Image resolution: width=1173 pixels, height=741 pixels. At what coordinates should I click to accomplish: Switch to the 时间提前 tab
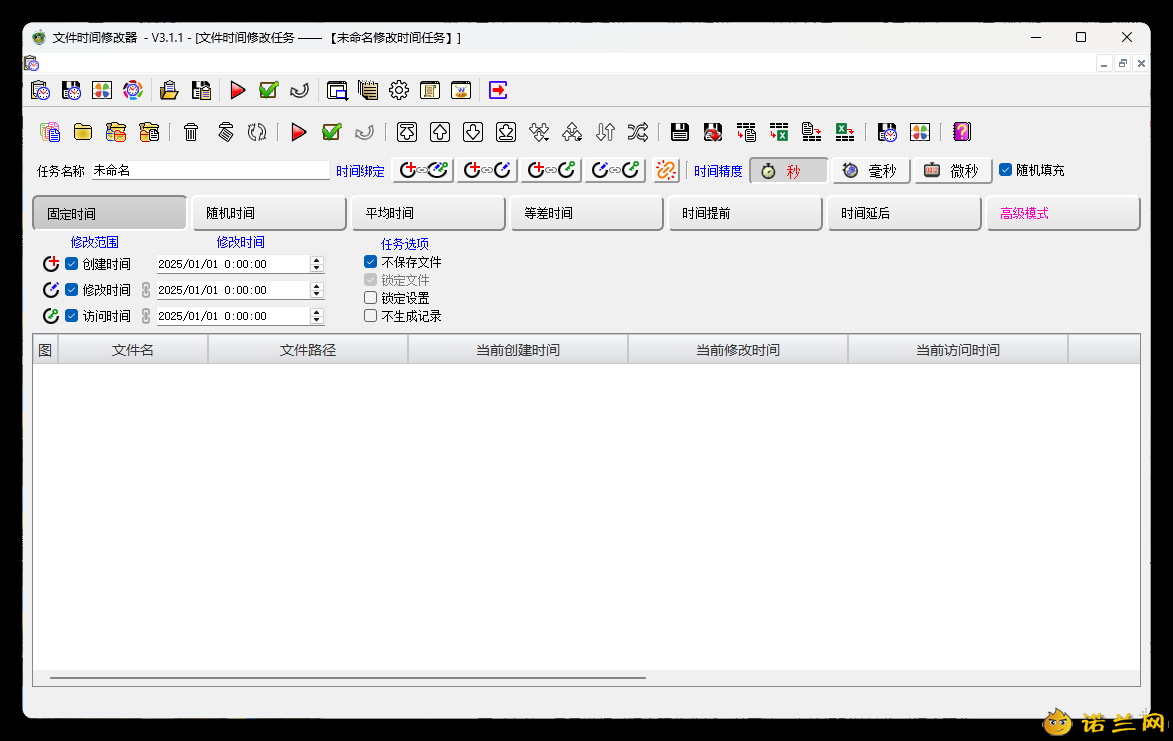pos(745,213)
